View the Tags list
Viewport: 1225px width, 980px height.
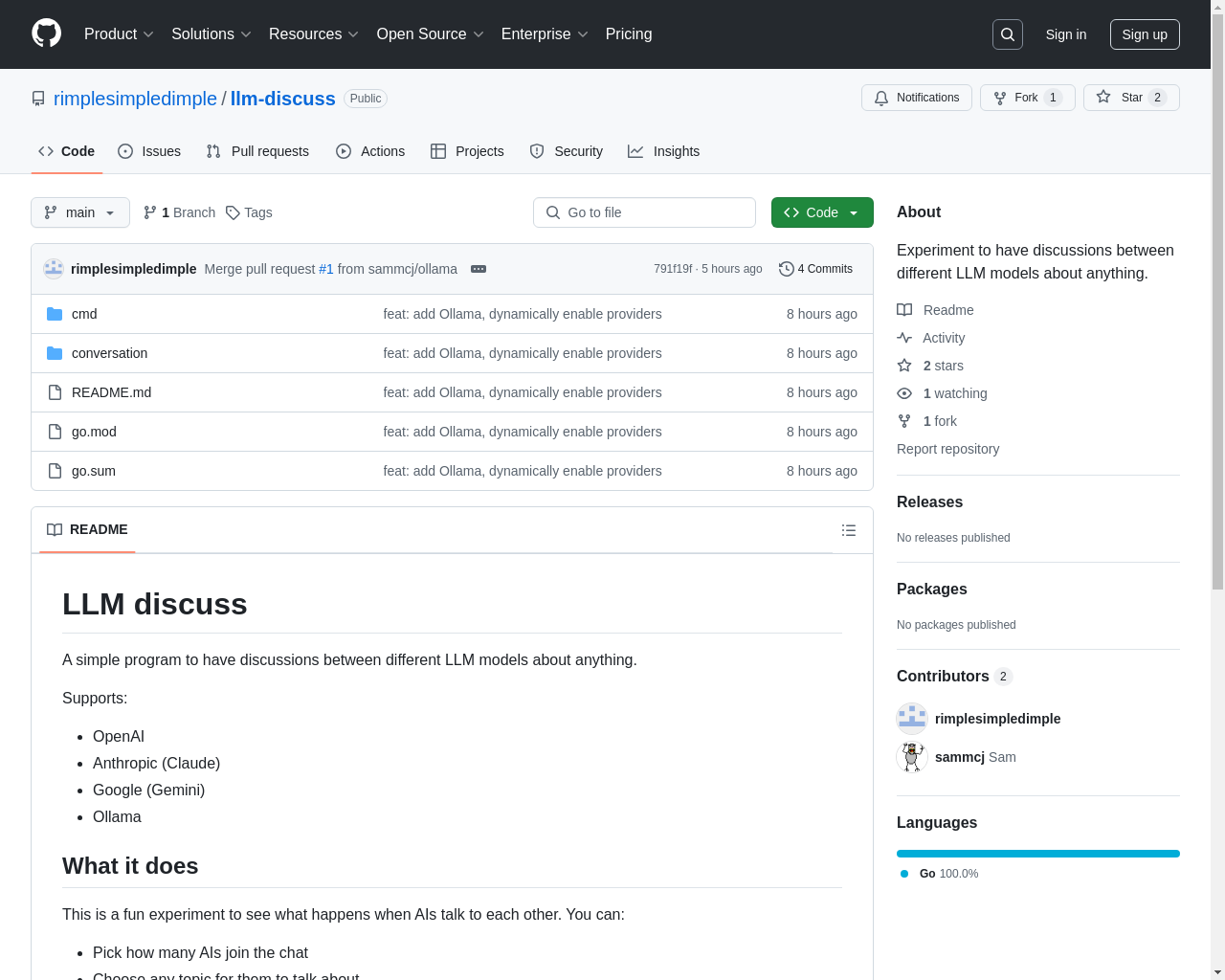pyautogui.click(x=249, y=212)
